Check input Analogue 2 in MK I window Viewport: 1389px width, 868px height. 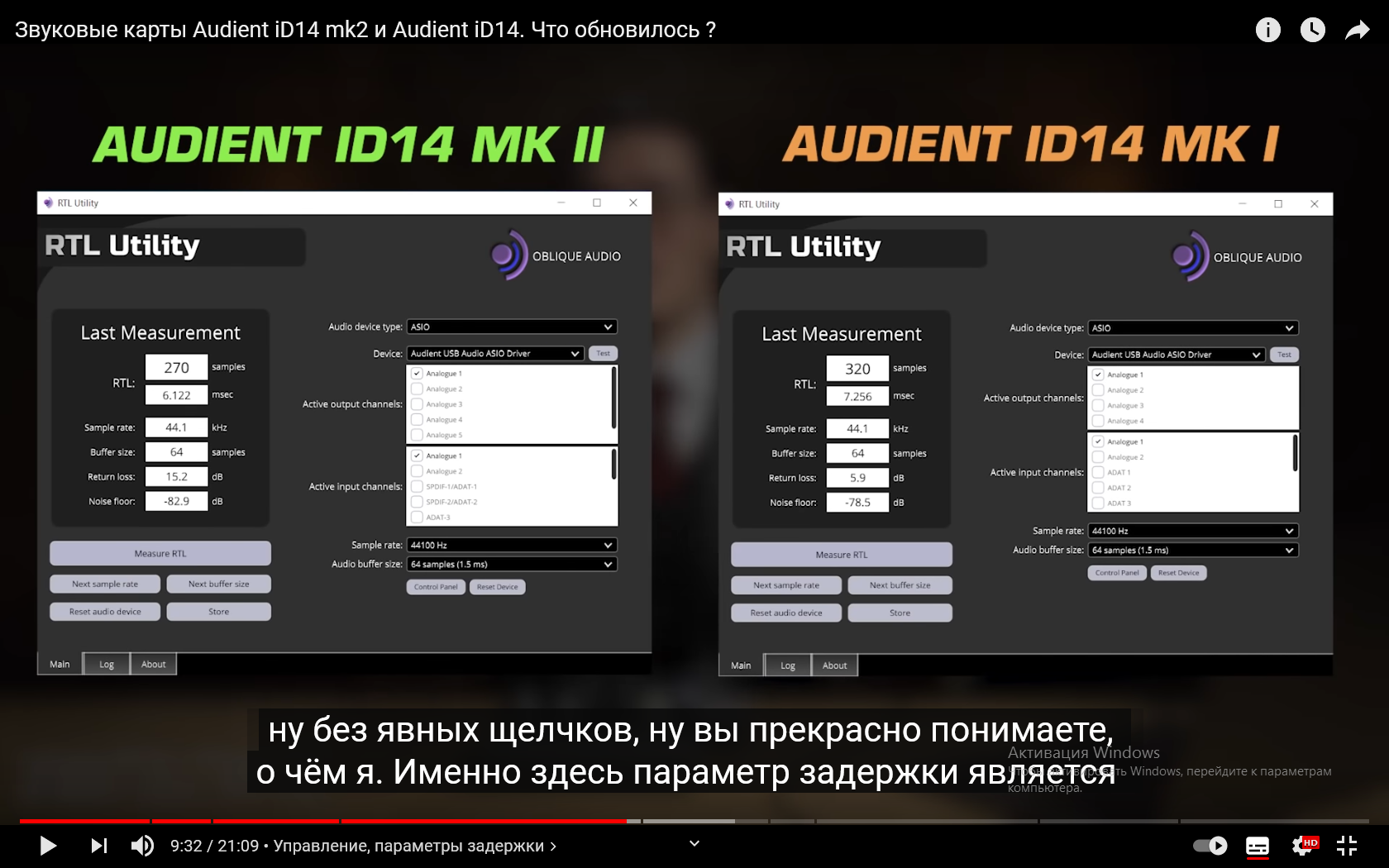(x=1098, y=457)
